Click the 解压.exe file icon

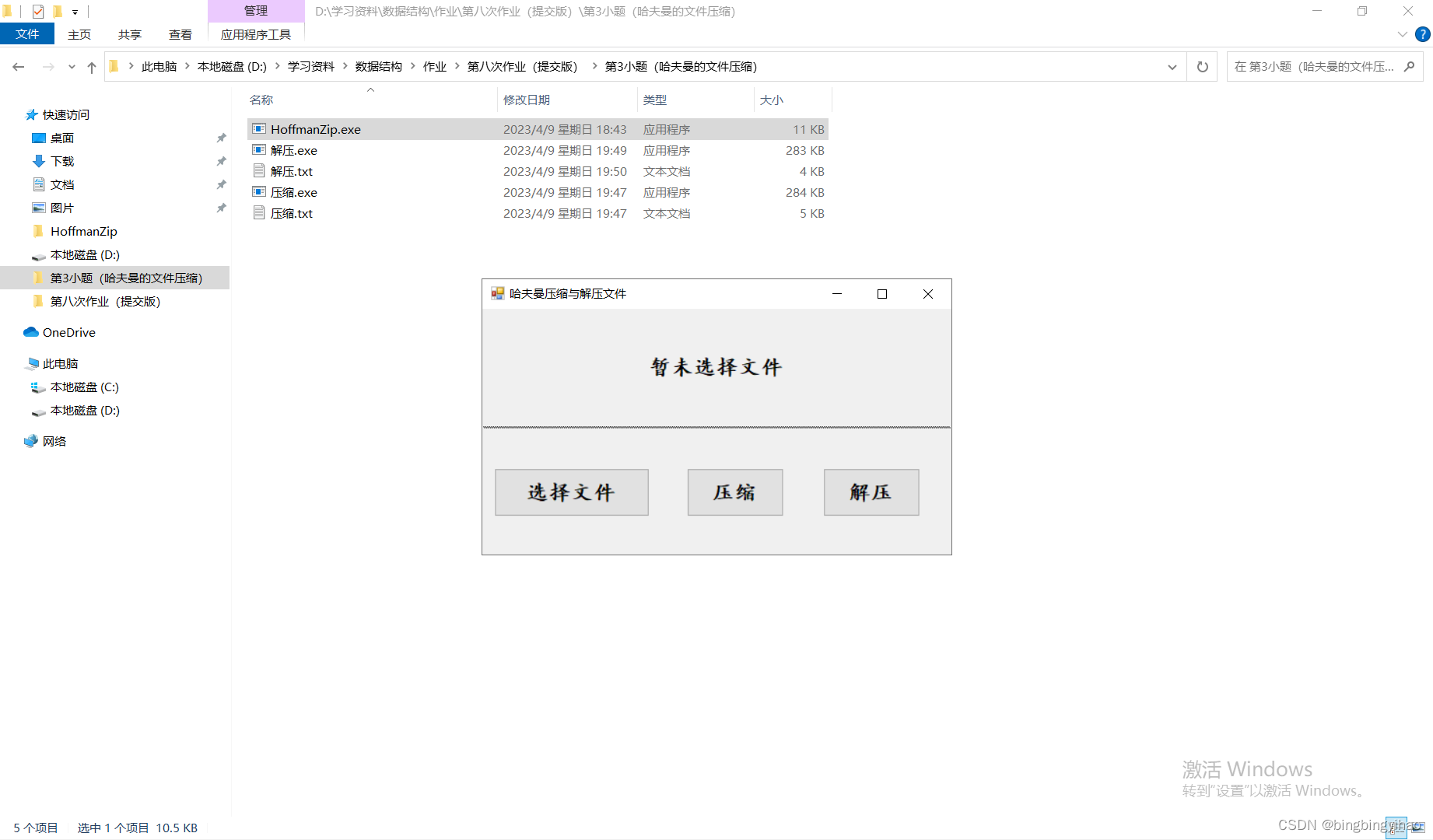(259, 150)
